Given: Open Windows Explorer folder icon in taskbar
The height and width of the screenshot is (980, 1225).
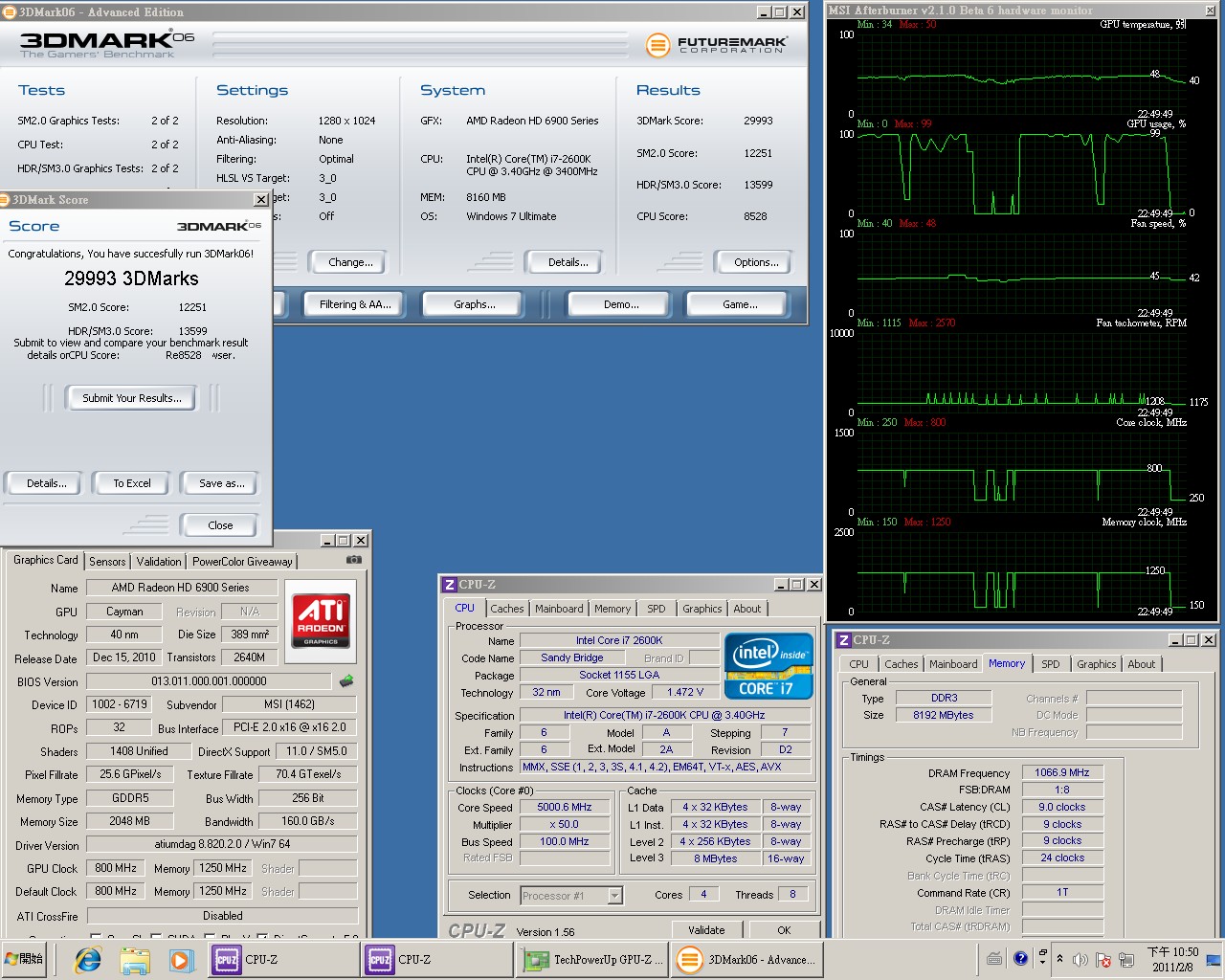Looking at the screenshot, I should tap(135, 959).
